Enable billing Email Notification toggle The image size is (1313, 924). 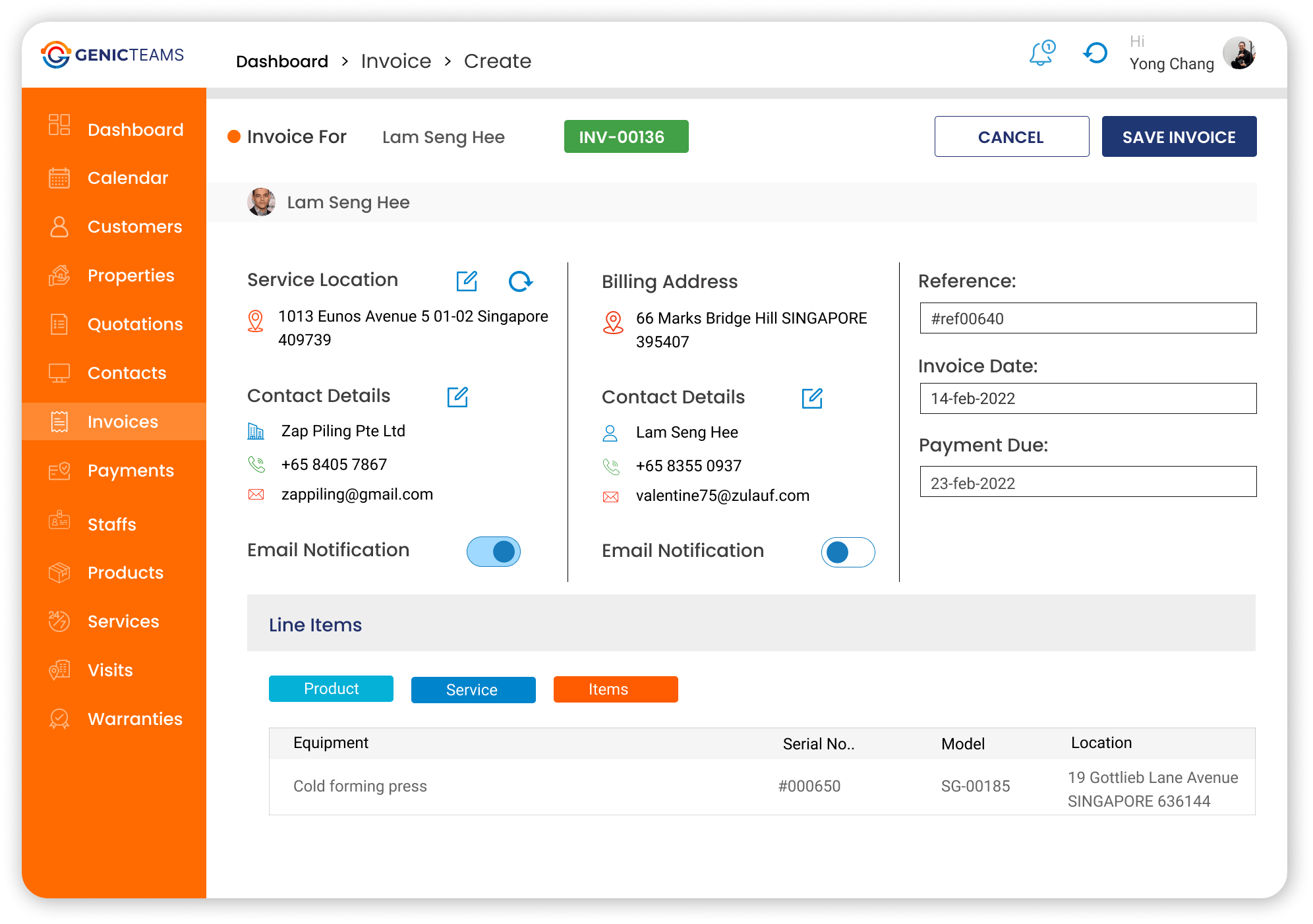point(848,552)
